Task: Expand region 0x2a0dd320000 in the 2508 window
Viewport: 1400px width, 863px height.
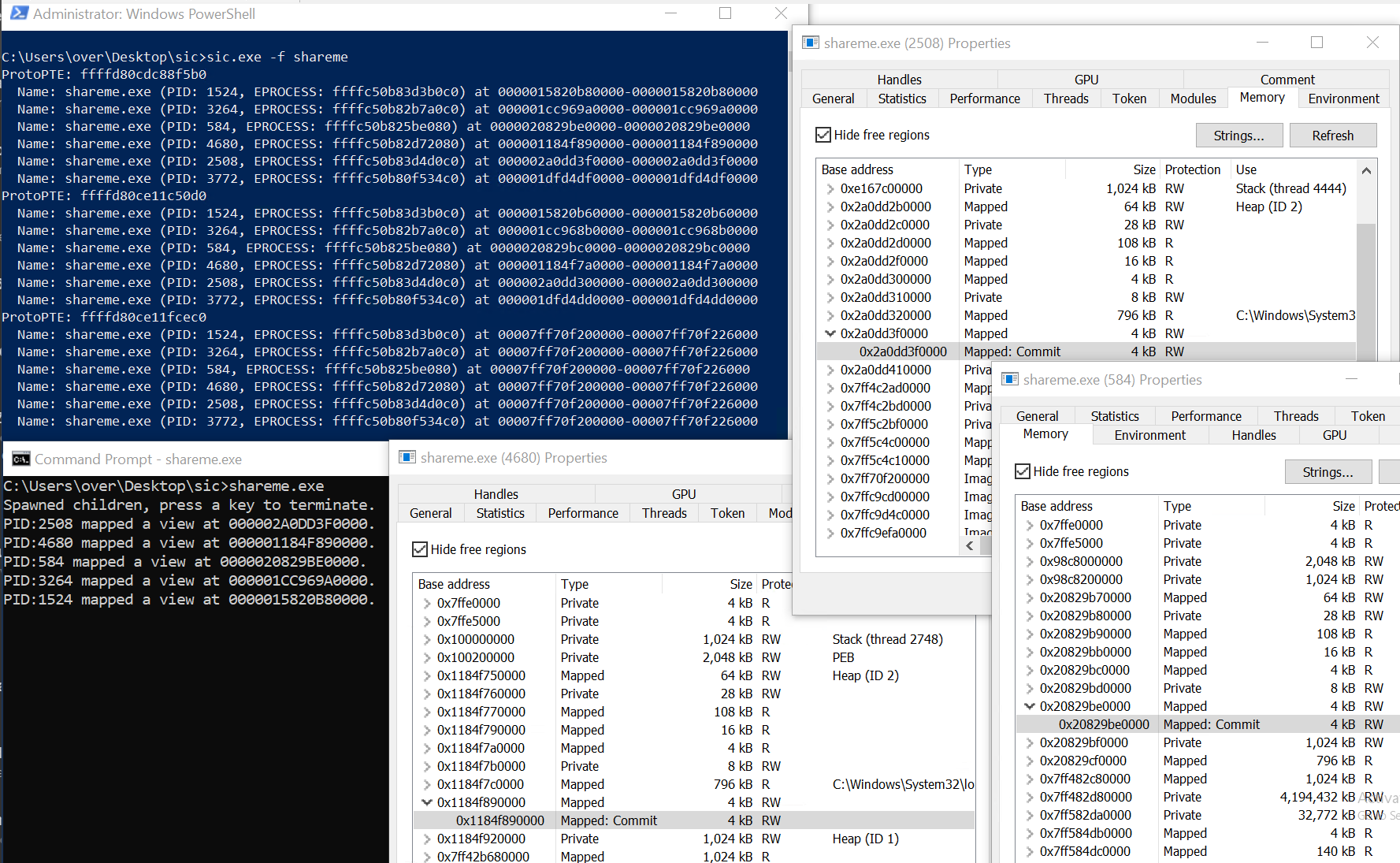Action: coord(830,315)
